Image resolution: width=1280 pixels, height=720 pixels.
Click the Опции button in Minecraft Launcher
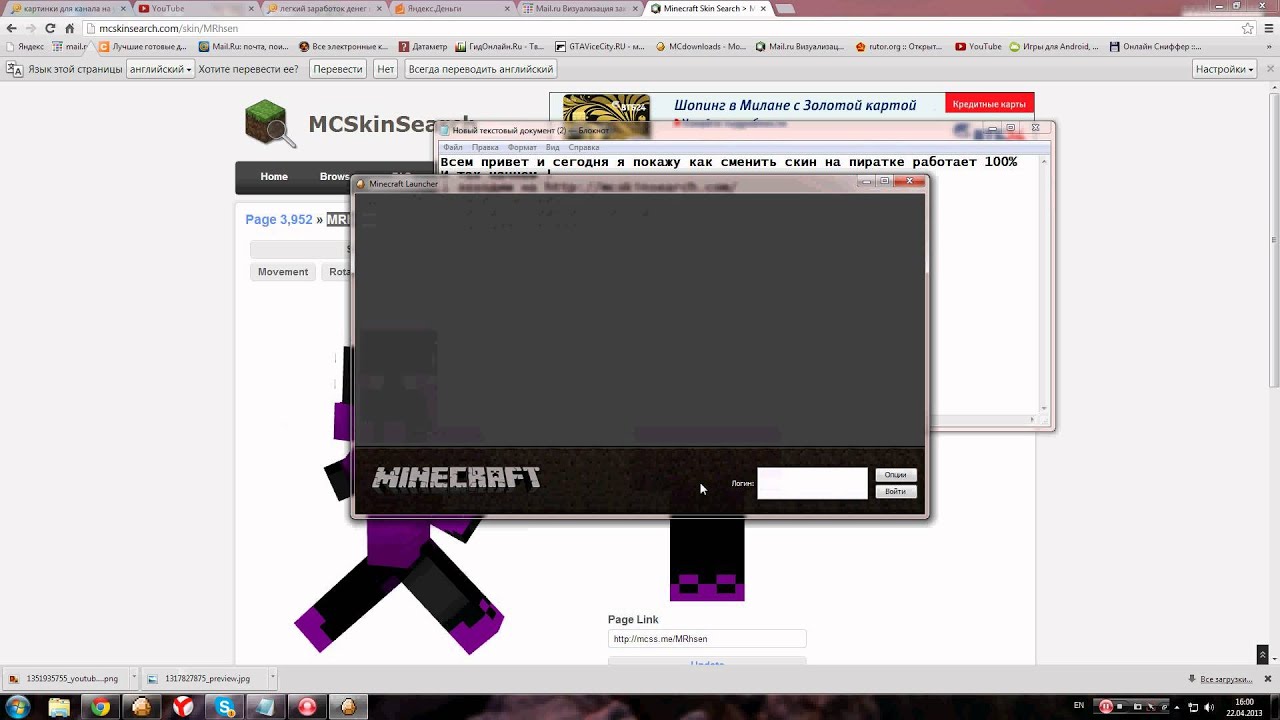click(896, 475)
